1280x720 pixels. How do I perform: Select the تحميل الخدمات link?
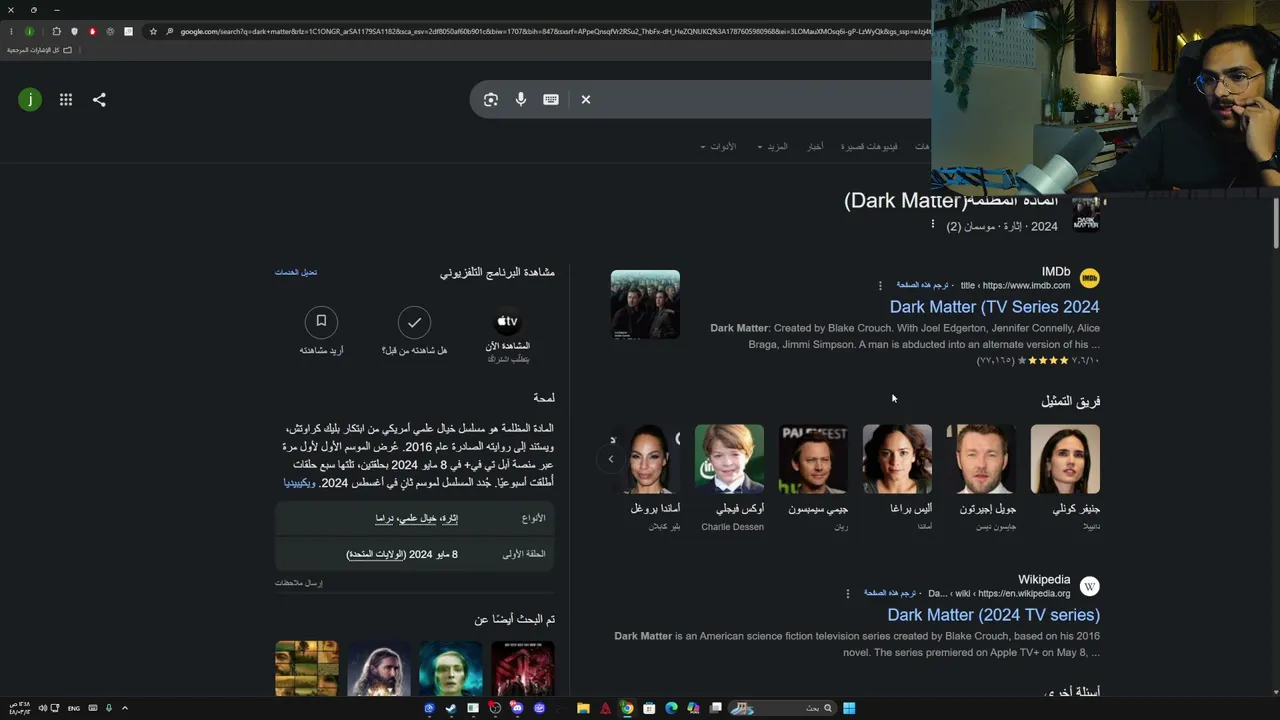pyautogui.click(x=296, y=272)
